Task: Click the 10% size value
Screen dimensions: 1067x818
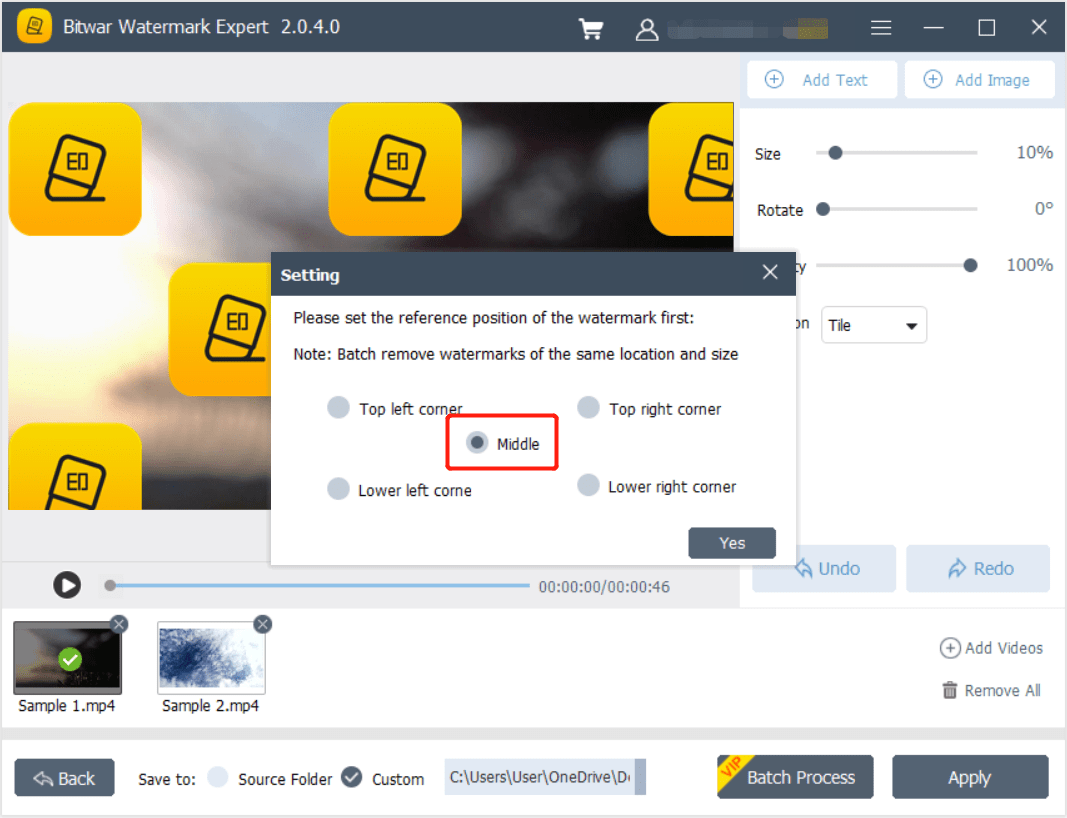Action: click(1034, 152)
